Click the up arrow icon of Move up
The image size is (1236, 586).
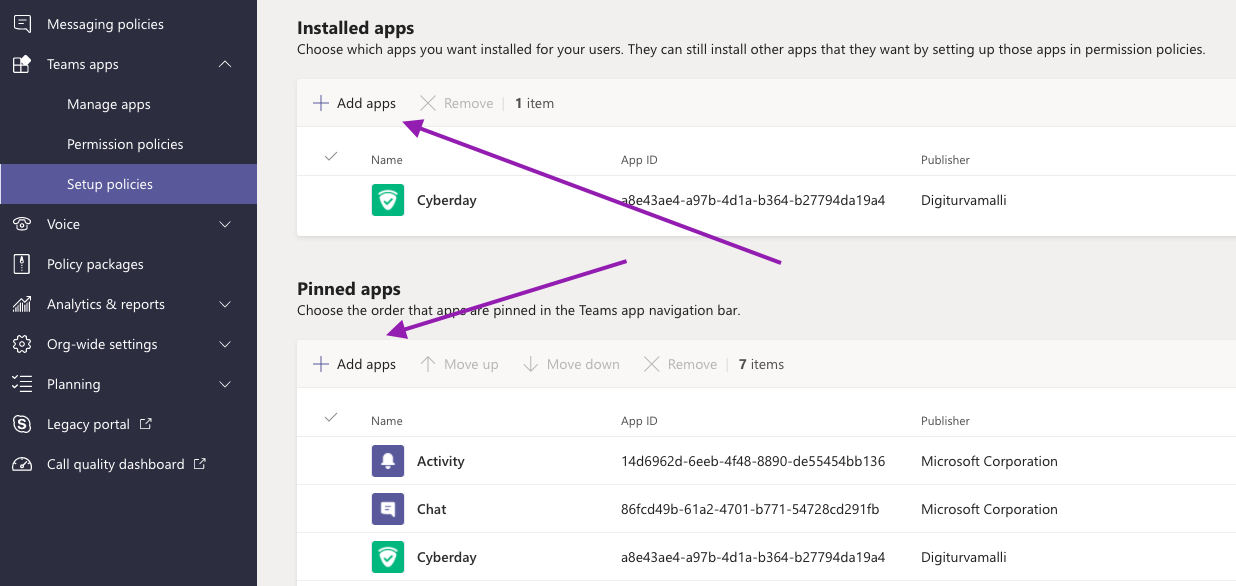coord(428,364)
